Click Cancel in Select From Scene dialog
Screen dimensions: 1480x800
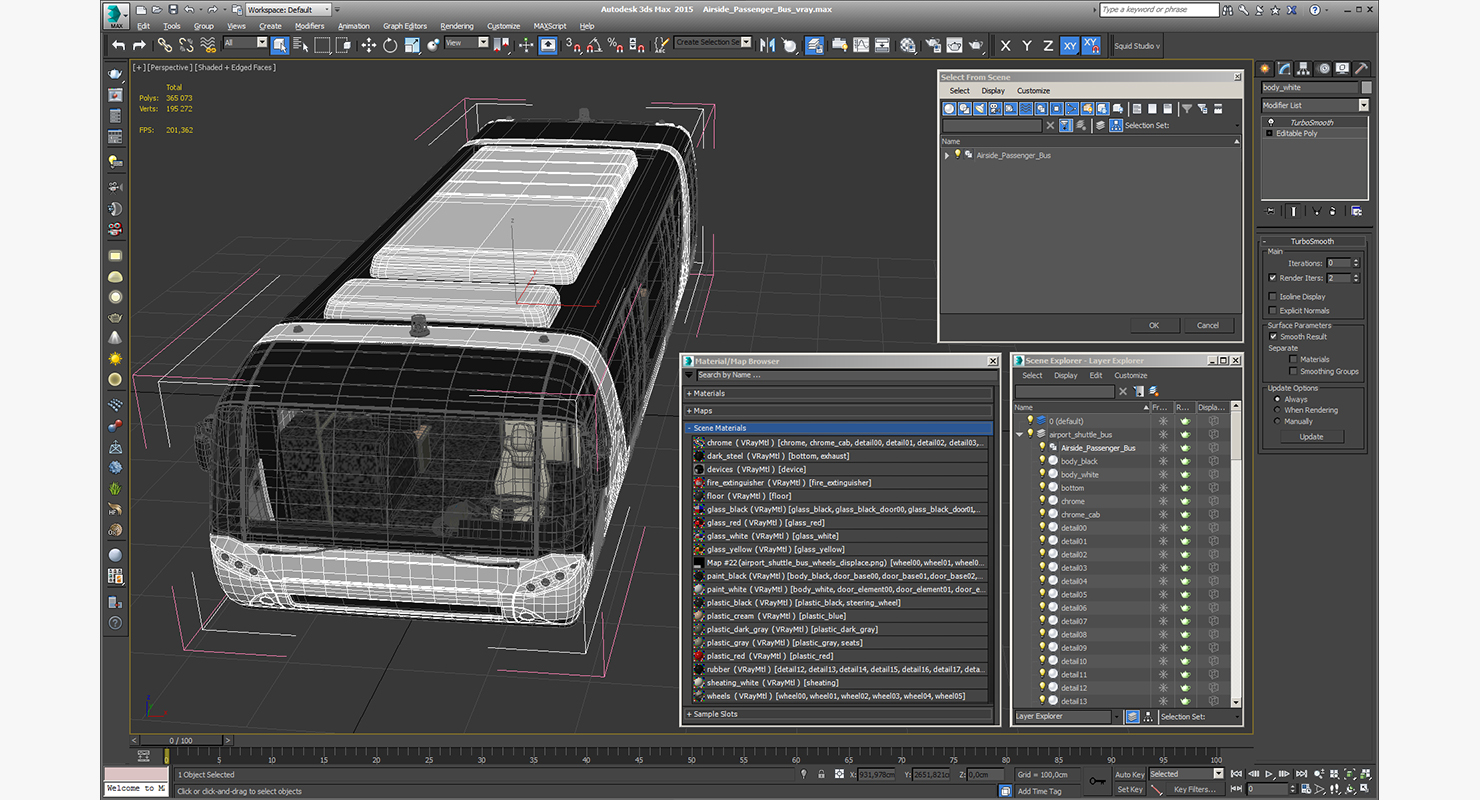pyautogui.click(x=1208, y=325)
